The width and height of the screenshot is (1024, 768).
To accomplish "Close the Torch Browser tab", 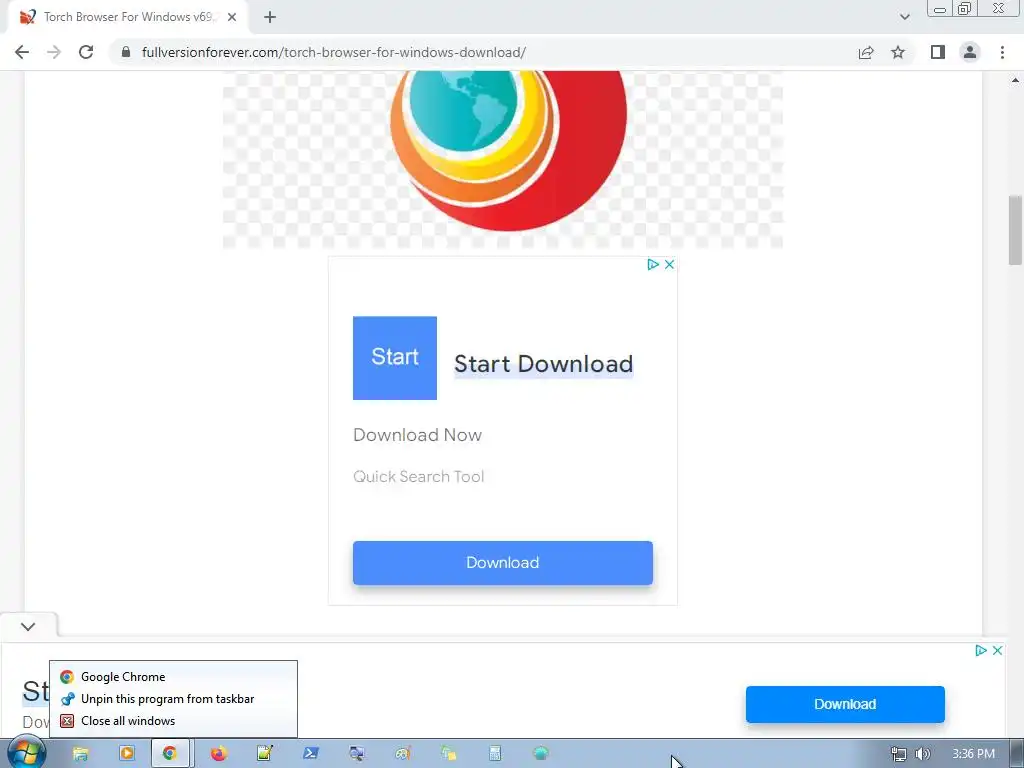I will [x=232, y=18].
